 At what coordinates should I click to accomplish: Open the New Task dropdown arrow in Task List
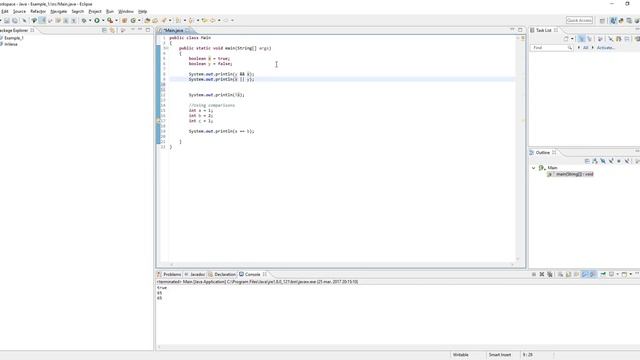[x=572, y=39]
